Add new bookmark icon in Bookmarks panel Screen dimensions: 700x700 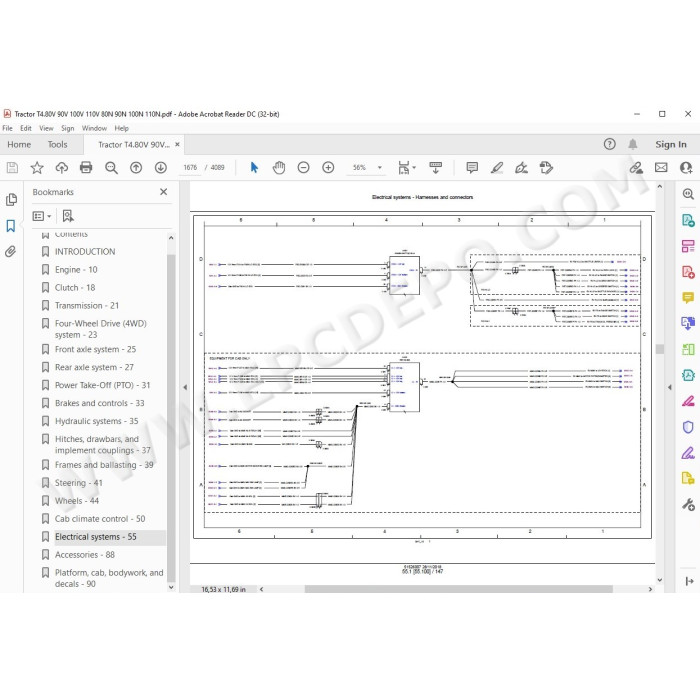coord(68,216)
